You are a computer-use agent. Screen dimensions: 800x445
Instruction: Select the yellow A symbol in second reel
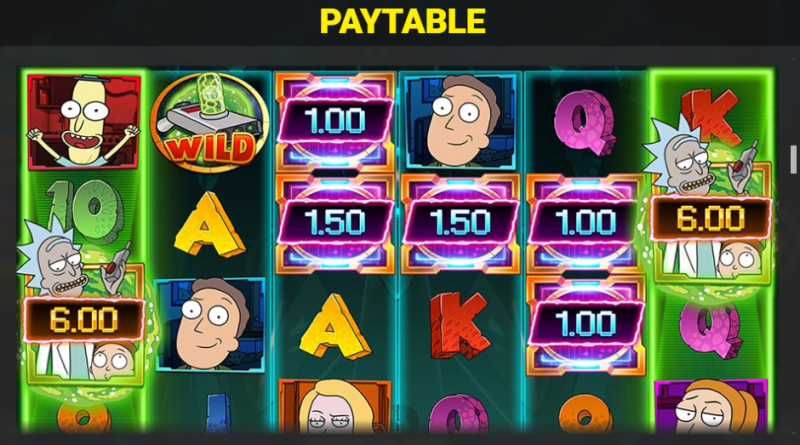click(209, 225)
